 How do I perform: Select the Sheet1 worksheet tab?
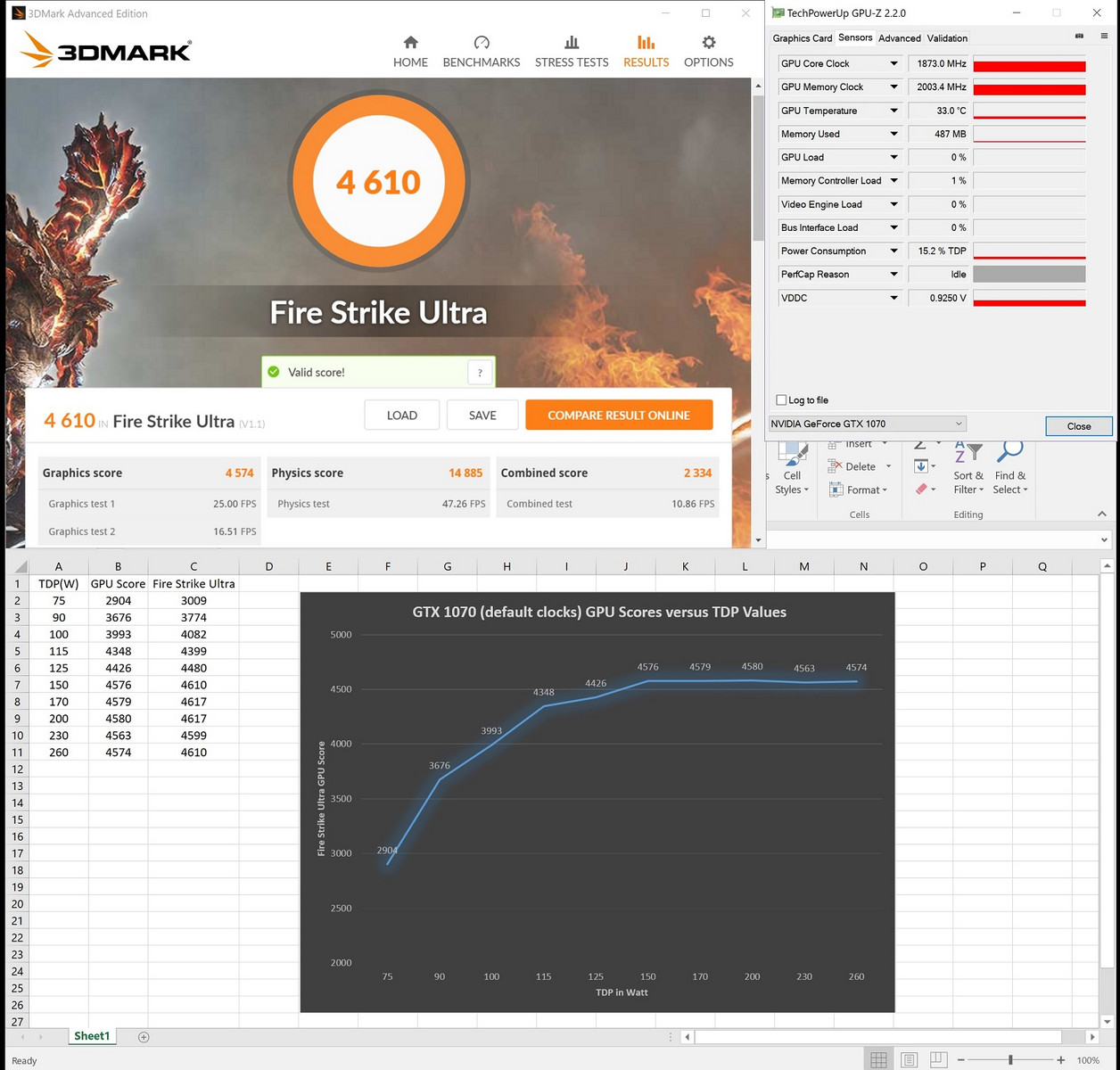[x=92, y=1036]
